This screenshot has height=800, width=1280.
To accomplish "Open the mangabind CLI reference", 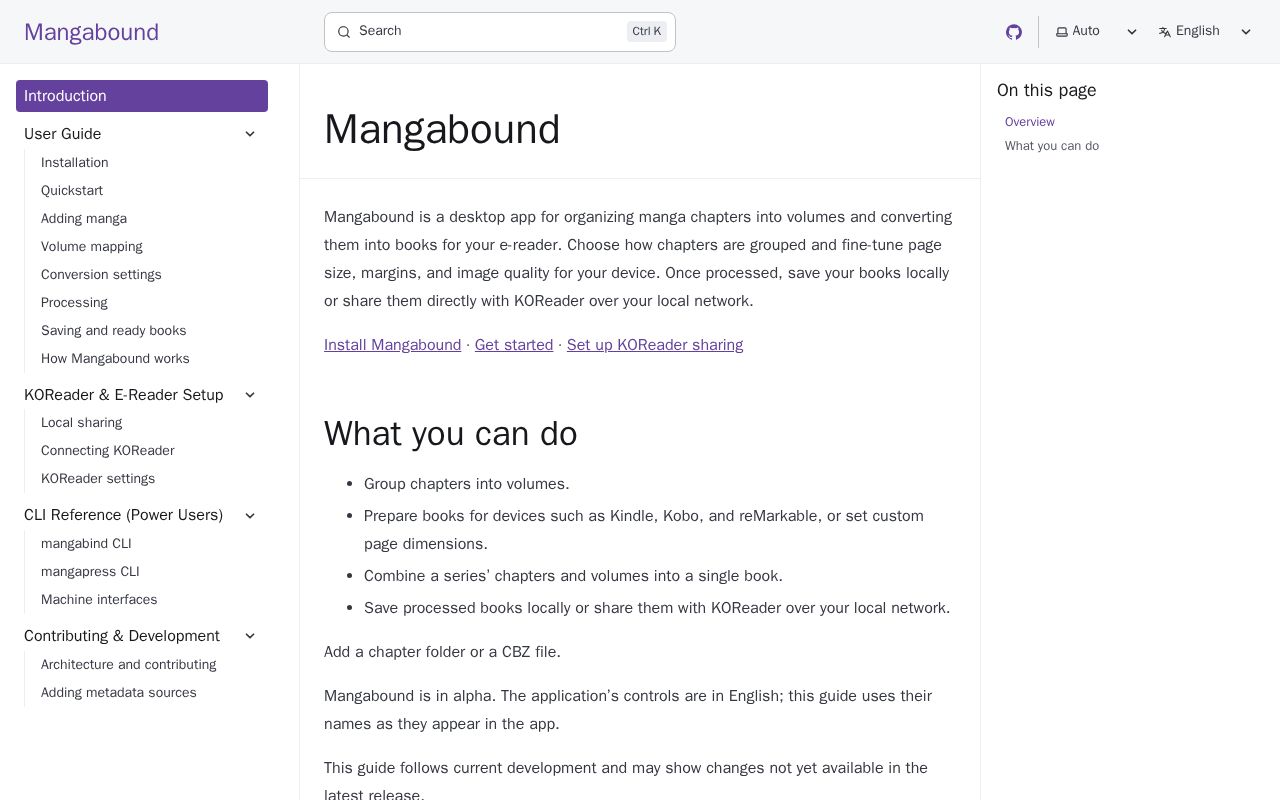I will 86,544.
